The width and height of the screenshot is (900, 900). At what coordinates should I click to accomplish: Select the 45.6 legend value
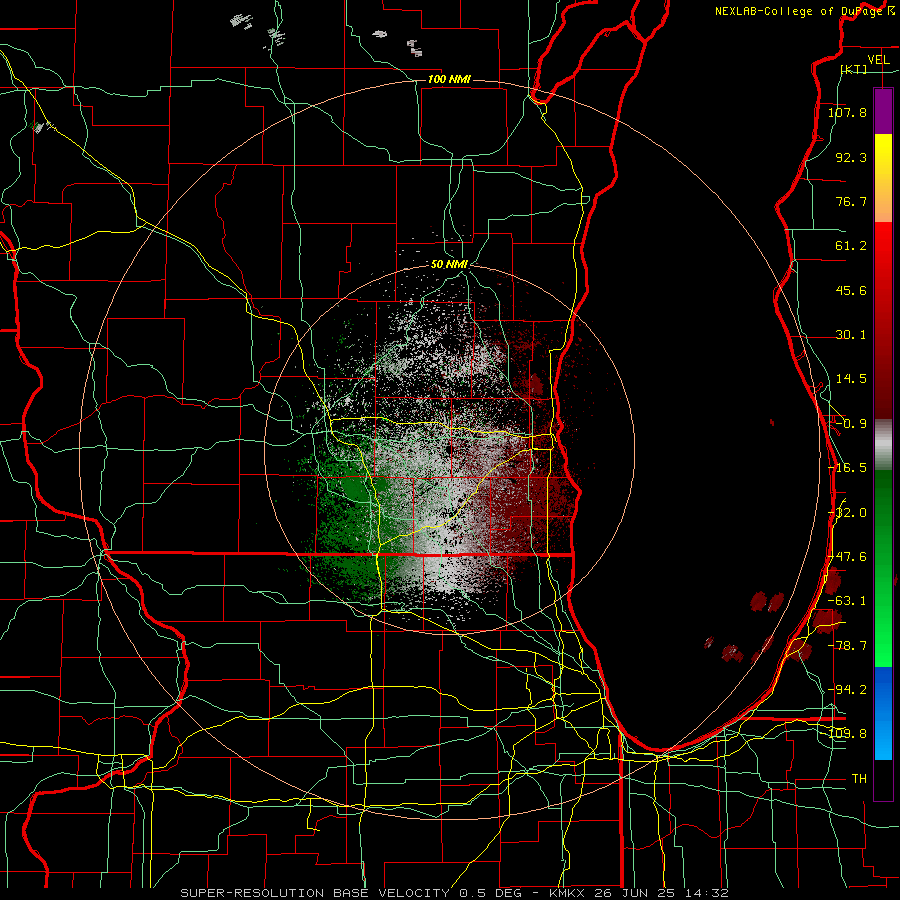point(851,290)
